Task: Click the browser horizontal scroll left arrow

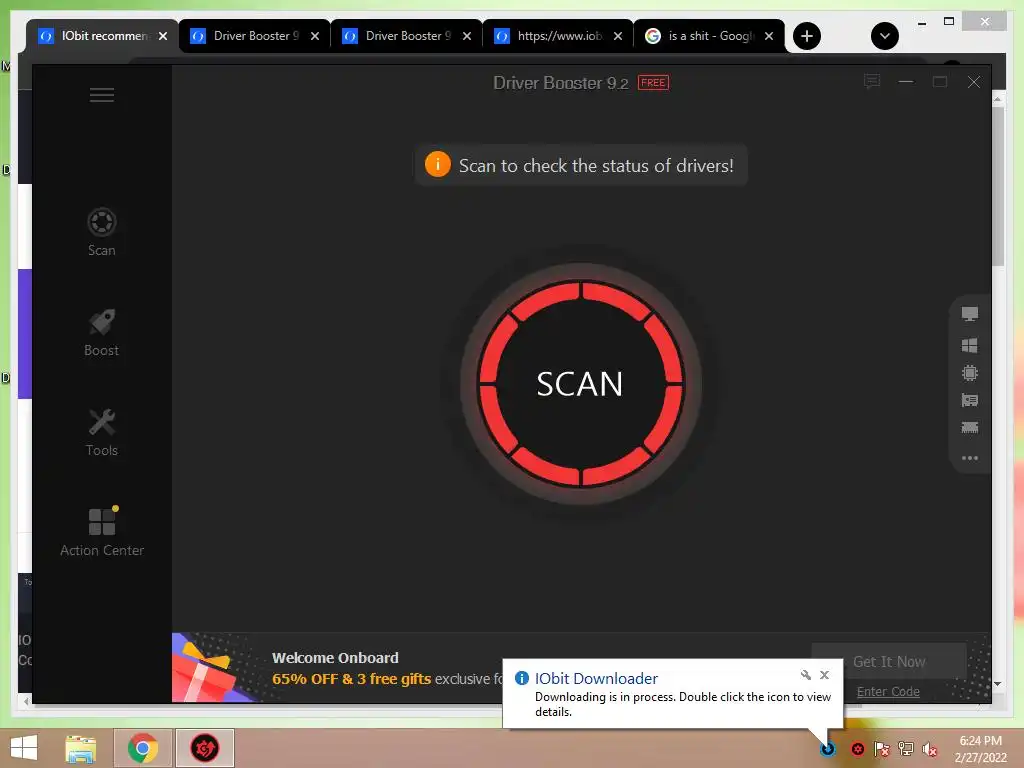Action: 25,701
